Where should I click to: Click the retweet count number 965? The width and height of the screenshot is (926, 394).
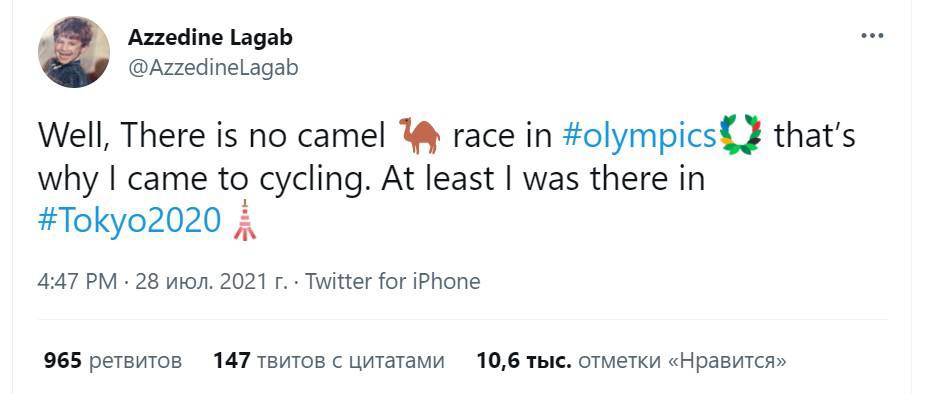(x=63, y=360)
